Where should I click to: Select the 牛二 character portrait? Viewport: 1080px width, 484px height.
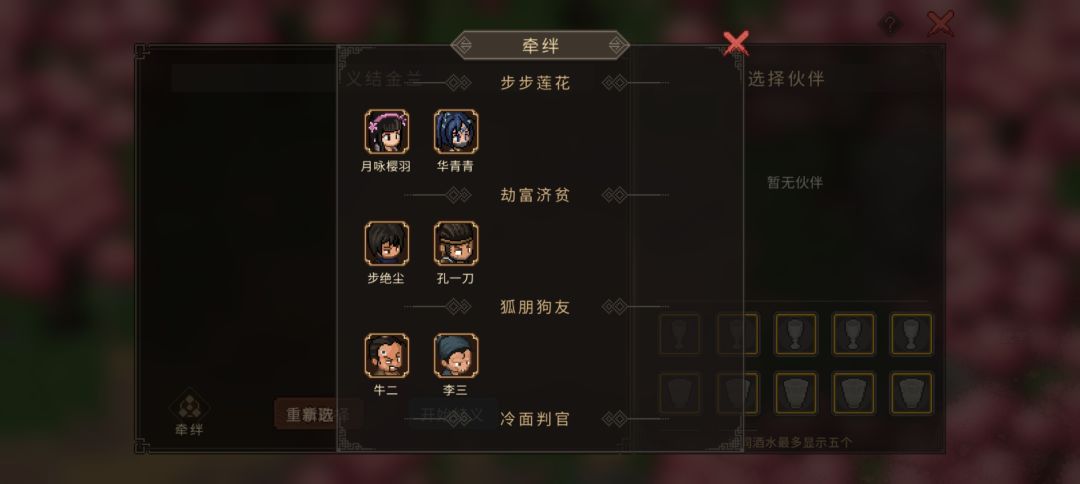(x=386, y=355)
